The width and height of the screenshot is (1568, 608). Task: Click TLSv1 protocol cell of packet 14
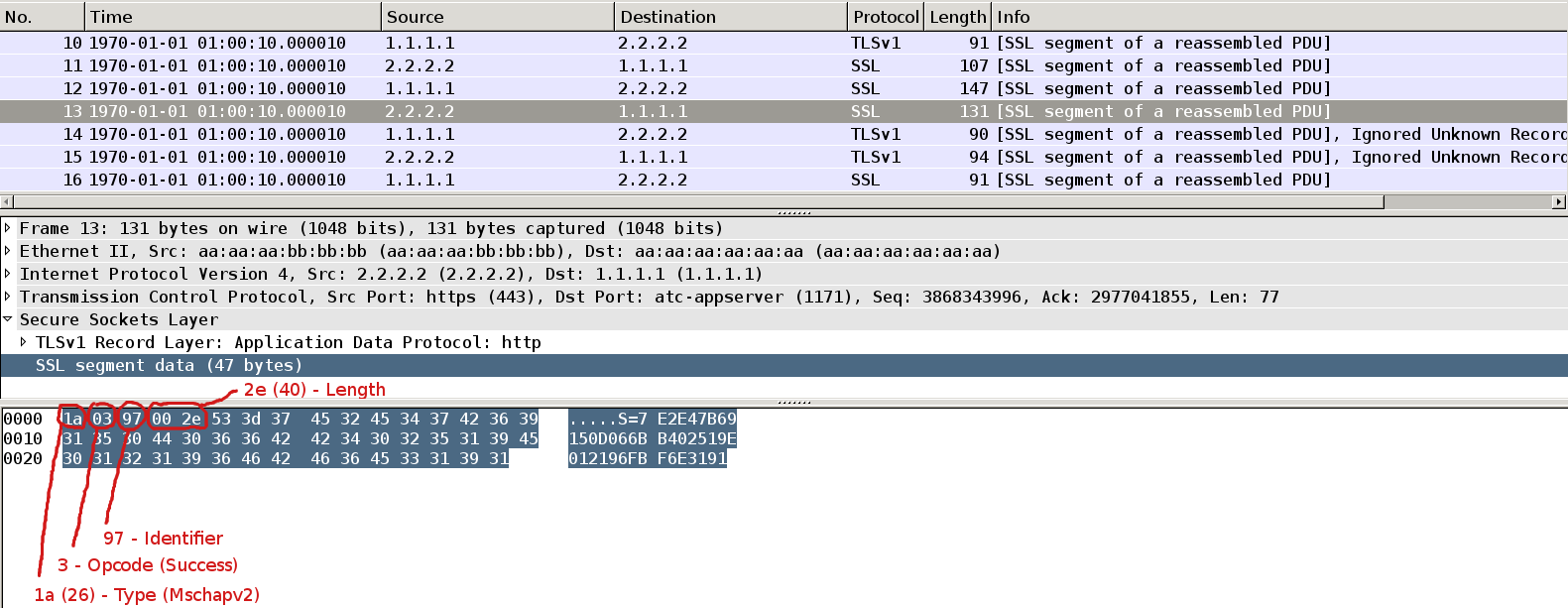pos(876,134)
